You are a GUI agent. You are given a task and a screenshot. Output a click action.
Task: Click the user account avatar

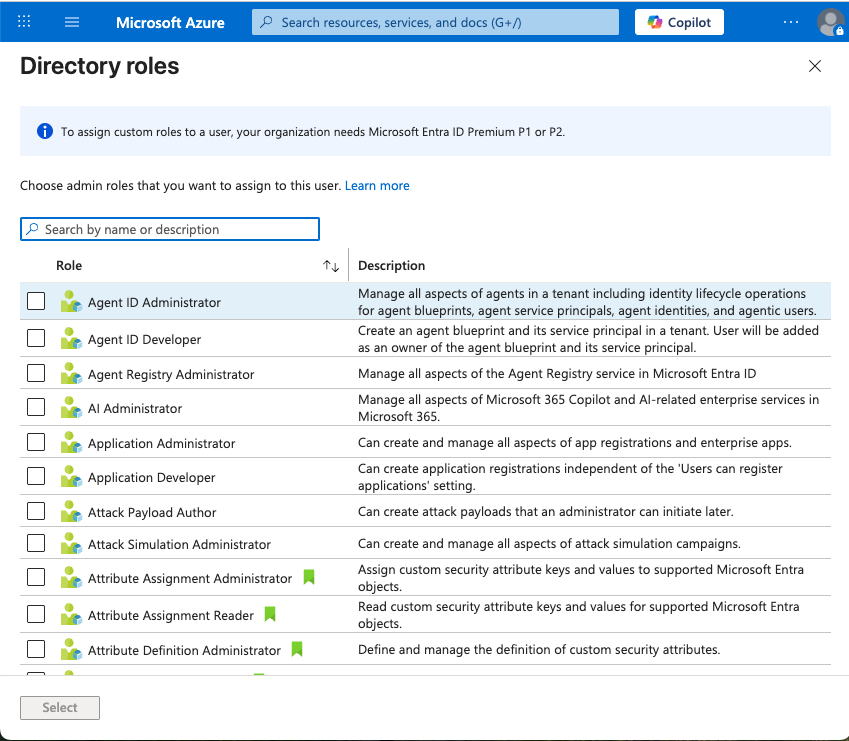pos(830,22)
